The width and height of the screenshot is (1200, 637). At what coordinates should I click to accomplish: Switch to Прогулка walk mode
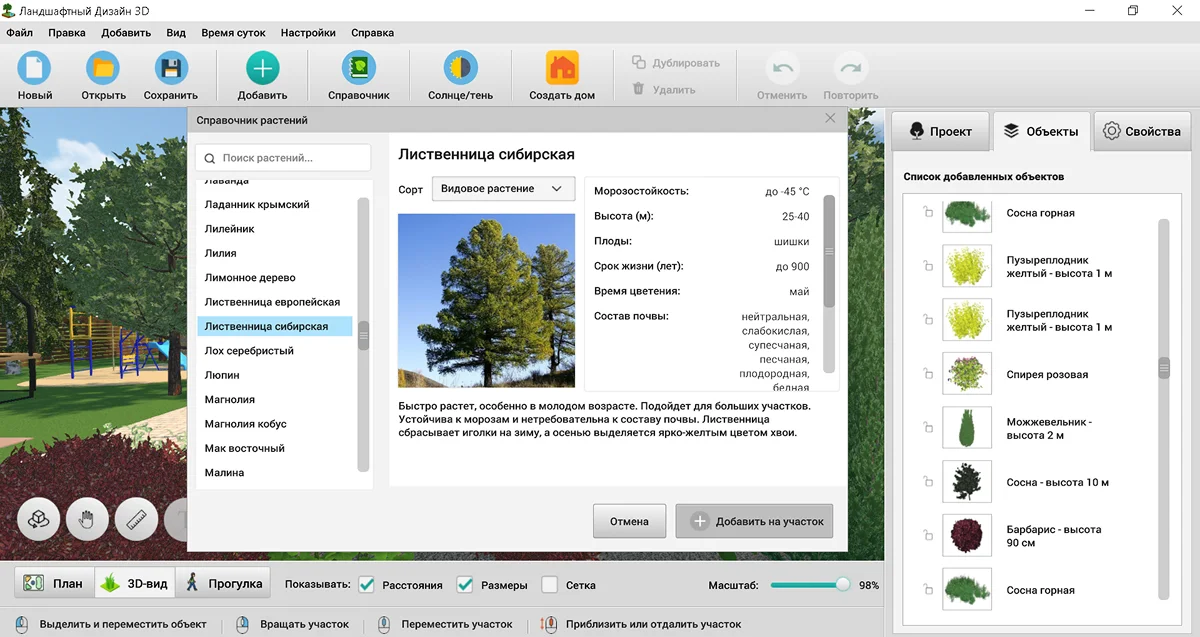pyautogui.click(x=222, y=582)
